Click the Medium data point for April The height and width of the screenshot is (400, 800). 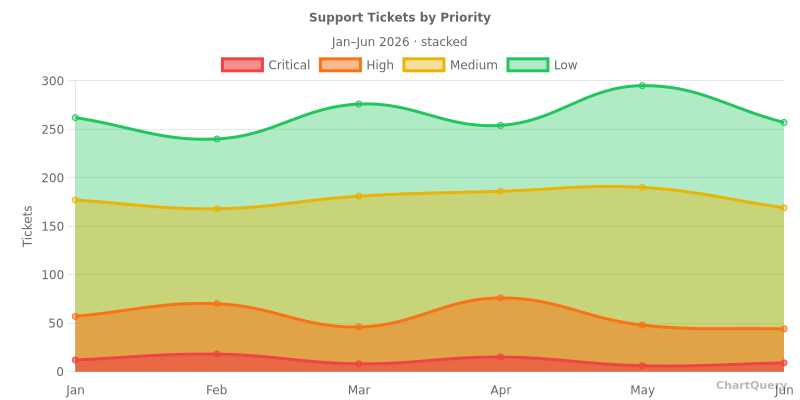[x=501, y=191]
